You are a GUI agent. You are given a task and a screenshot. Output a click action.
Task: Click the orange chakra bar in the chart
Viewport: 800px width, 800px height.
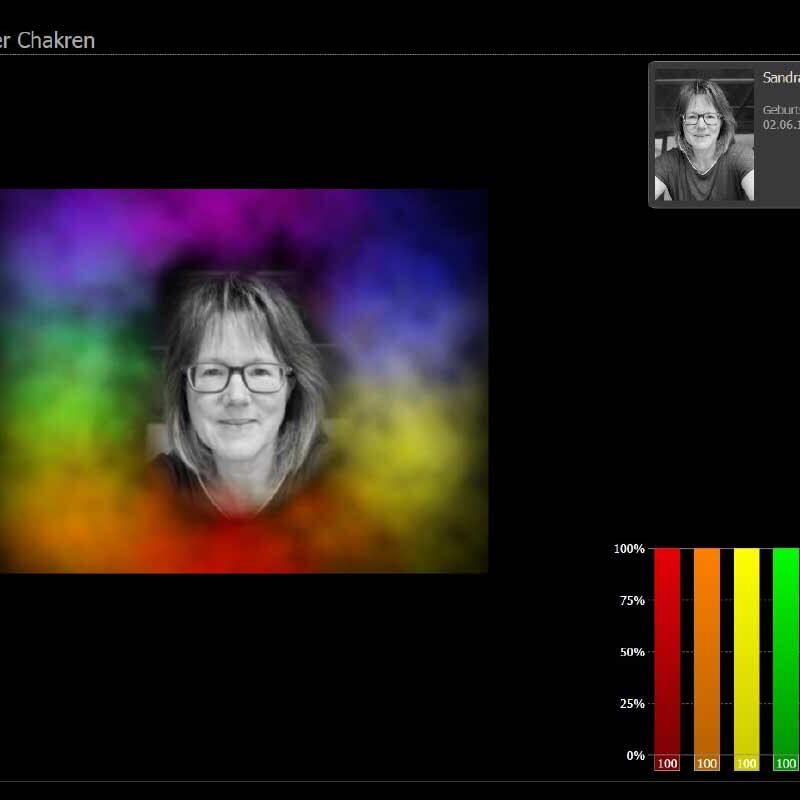point(707,650)
